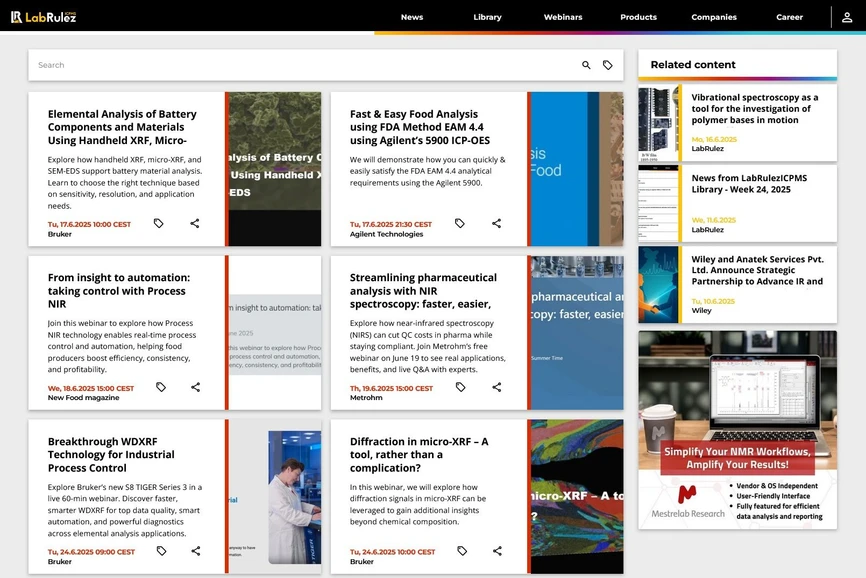Viewport: 866px width, 578px height.
Task: Click the Food Analysis webinar thumbnail image
Action: pos(577,169)
